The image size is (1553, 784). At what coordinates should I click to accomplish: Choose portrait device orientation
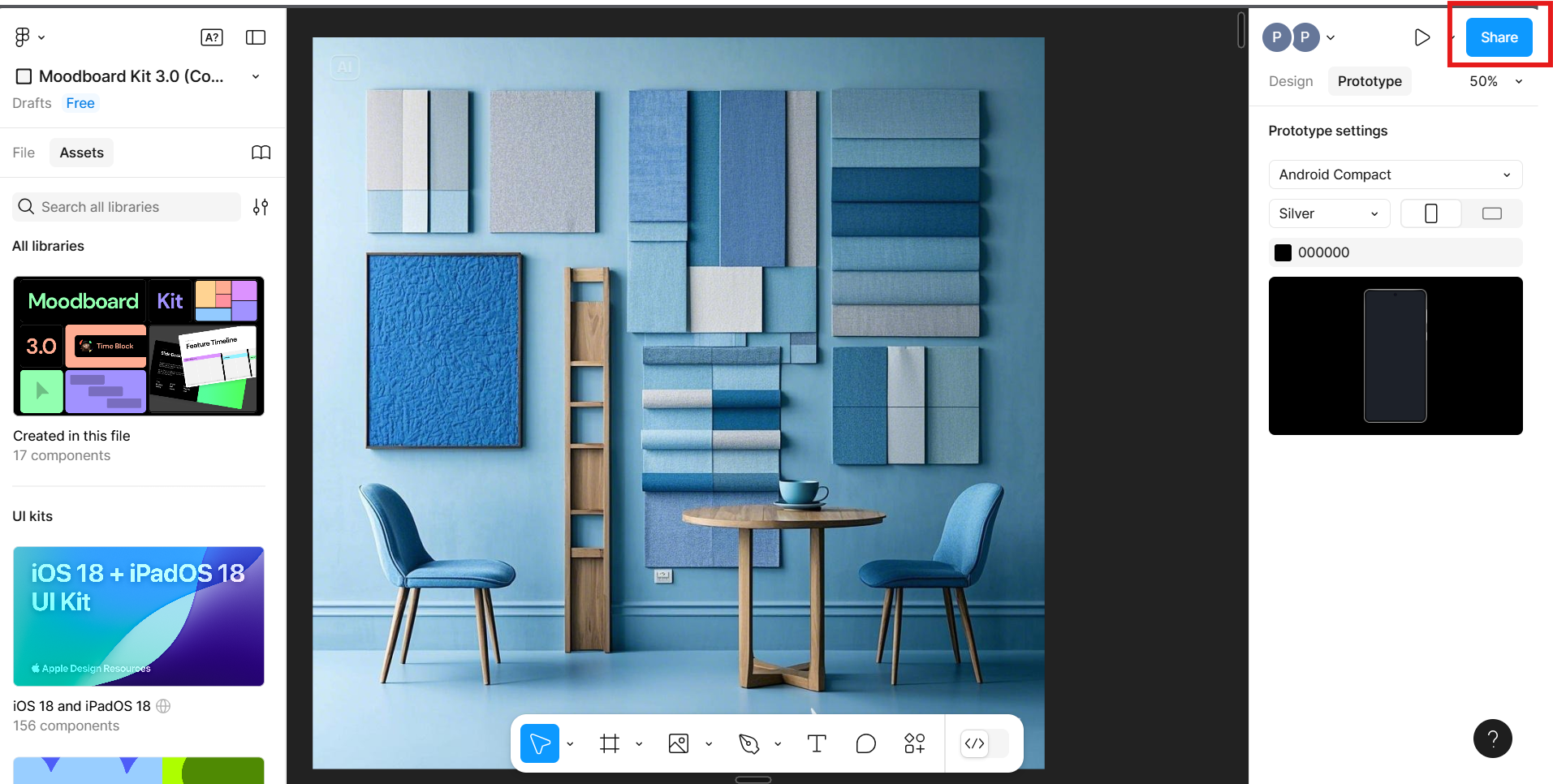pyautogui.click(x=1430, y=213)
